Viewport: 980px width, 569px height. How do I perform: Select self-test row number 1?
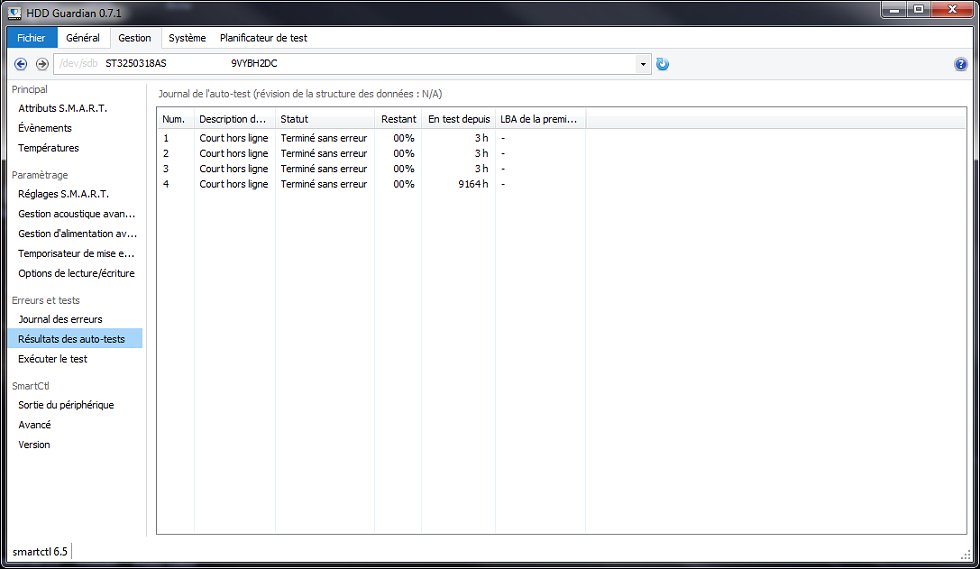[371, 138]
